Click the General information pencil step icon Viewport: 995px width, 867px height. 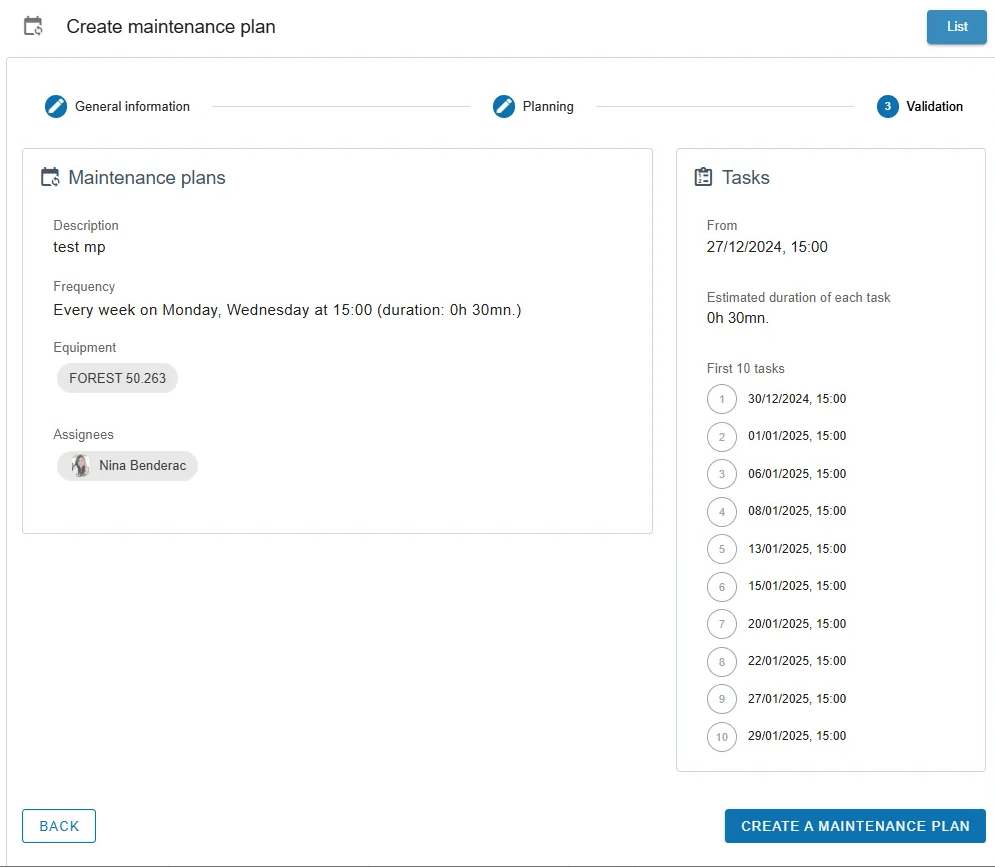[x=56, y=107]
